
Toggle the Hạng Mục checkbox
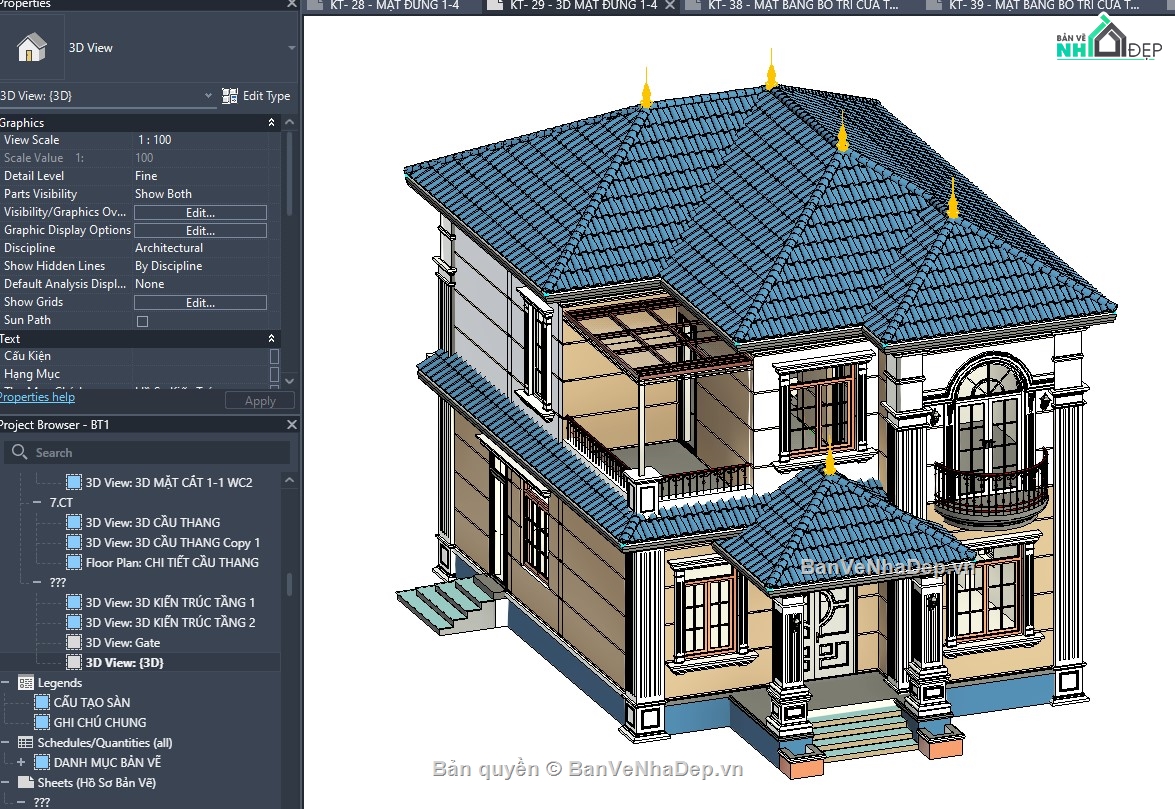pyautogui.click(x=274, y=375)
